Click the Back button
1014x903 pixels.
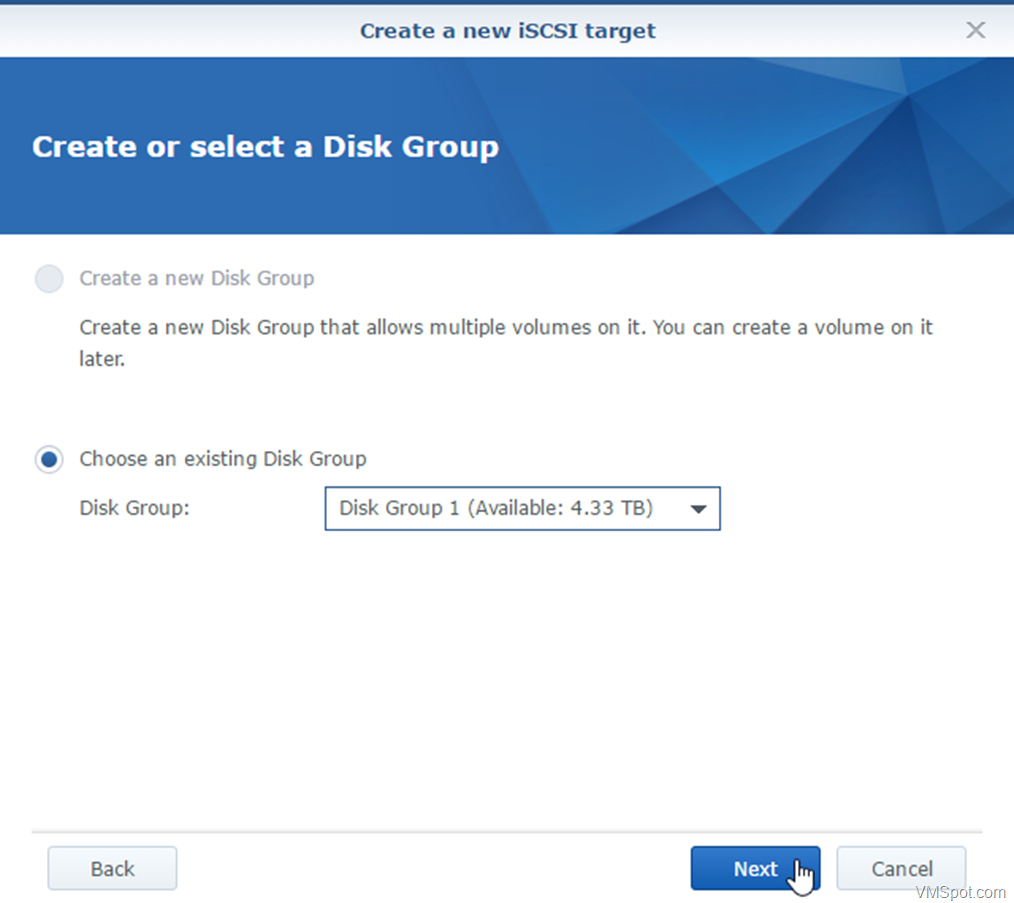112,868
